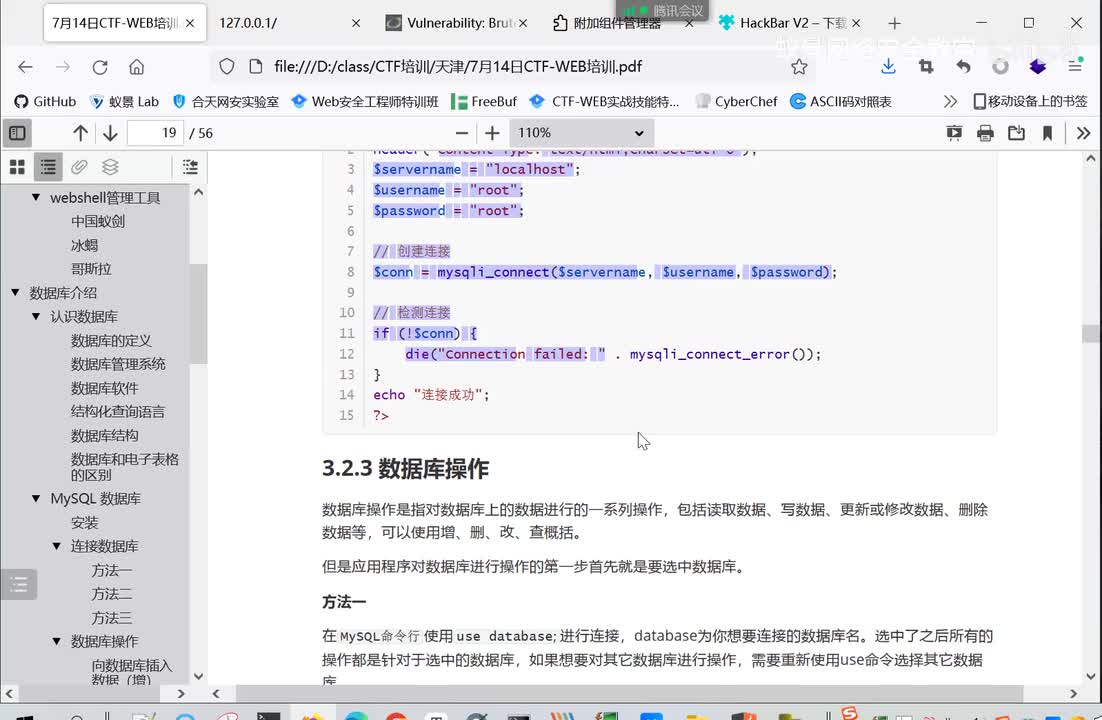Switch to presentation mode

[954, 133]
